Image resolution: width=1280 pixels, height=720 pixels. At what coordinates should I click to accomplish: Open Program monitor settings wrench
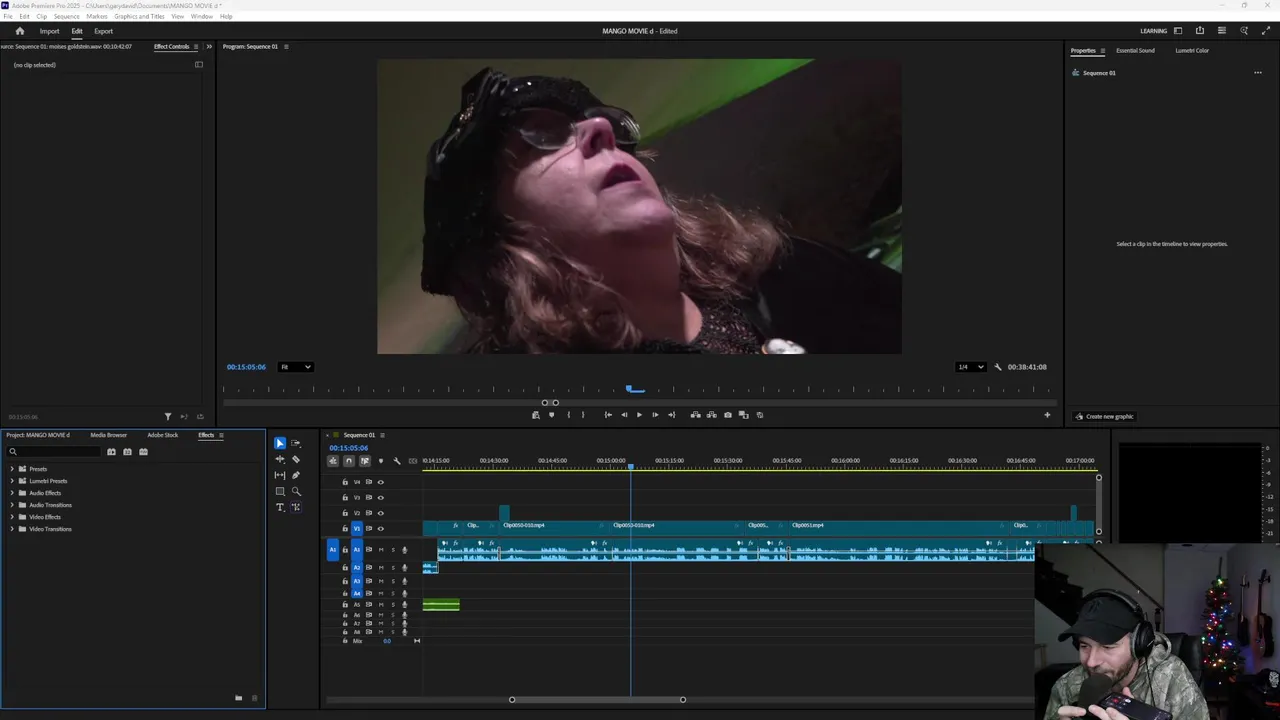[997, 367]
